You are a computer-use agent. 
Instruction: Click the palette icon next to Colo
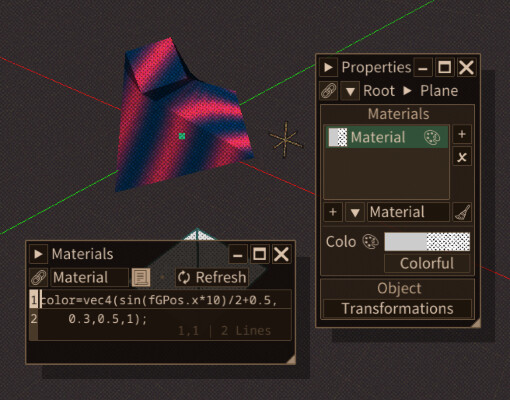coord(370,242)
